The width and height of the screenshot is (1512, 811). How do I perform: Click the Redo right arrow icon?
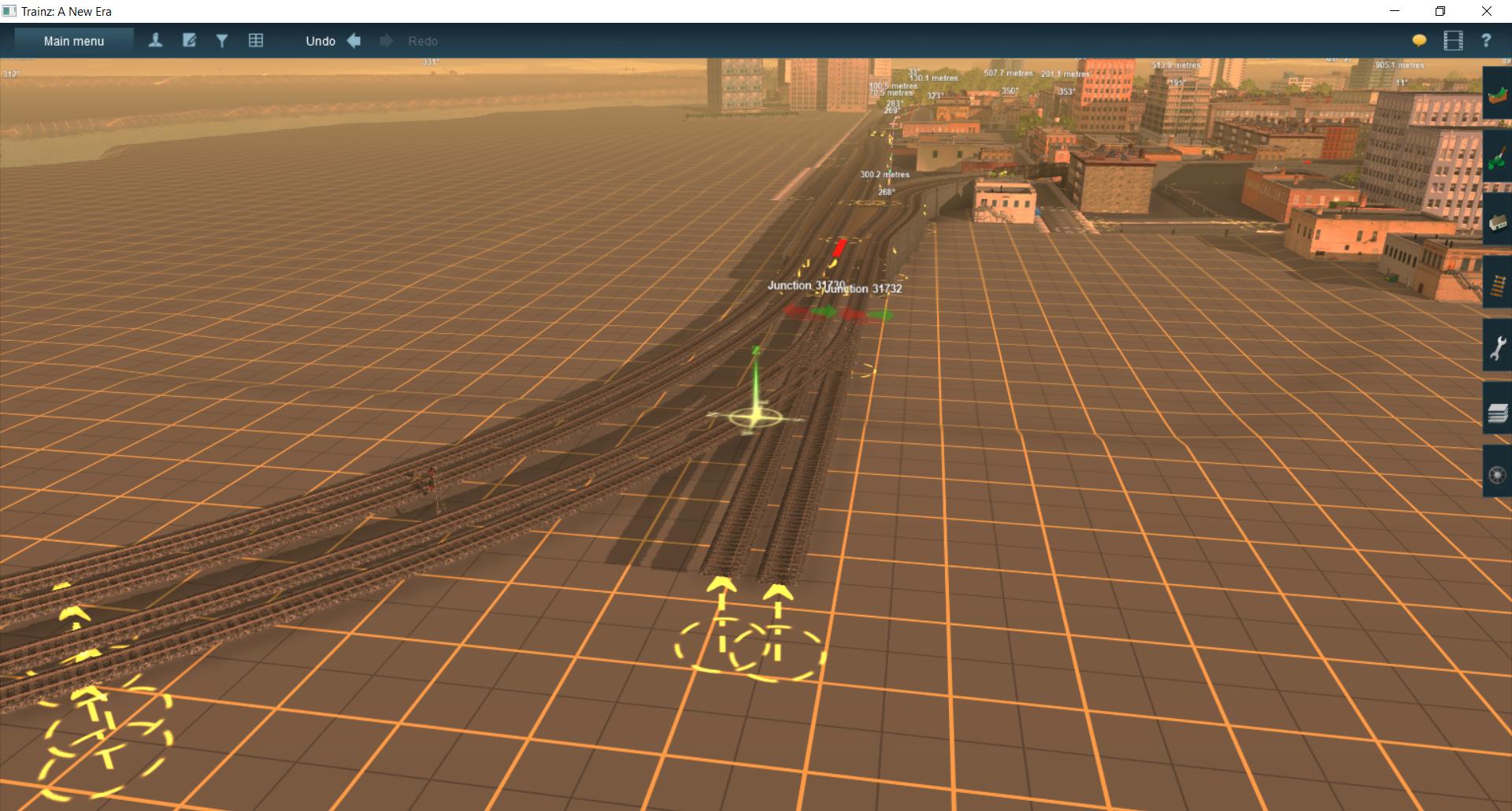click(386, 41)
